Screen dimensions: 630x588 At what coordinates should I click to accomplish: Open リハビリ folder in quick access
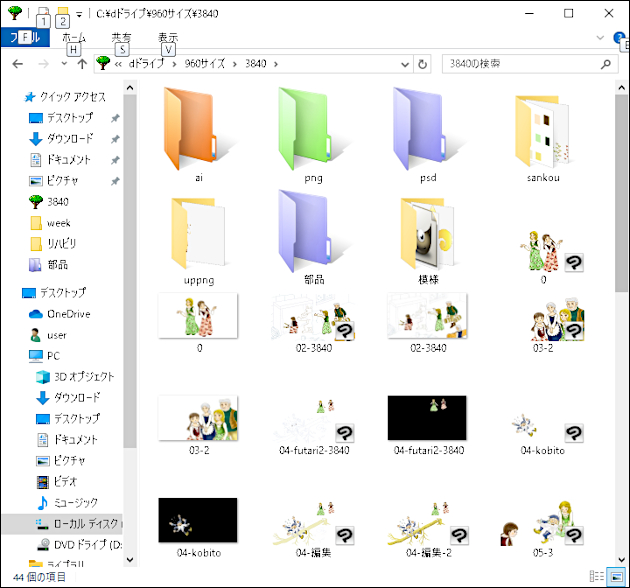(53, 244)
